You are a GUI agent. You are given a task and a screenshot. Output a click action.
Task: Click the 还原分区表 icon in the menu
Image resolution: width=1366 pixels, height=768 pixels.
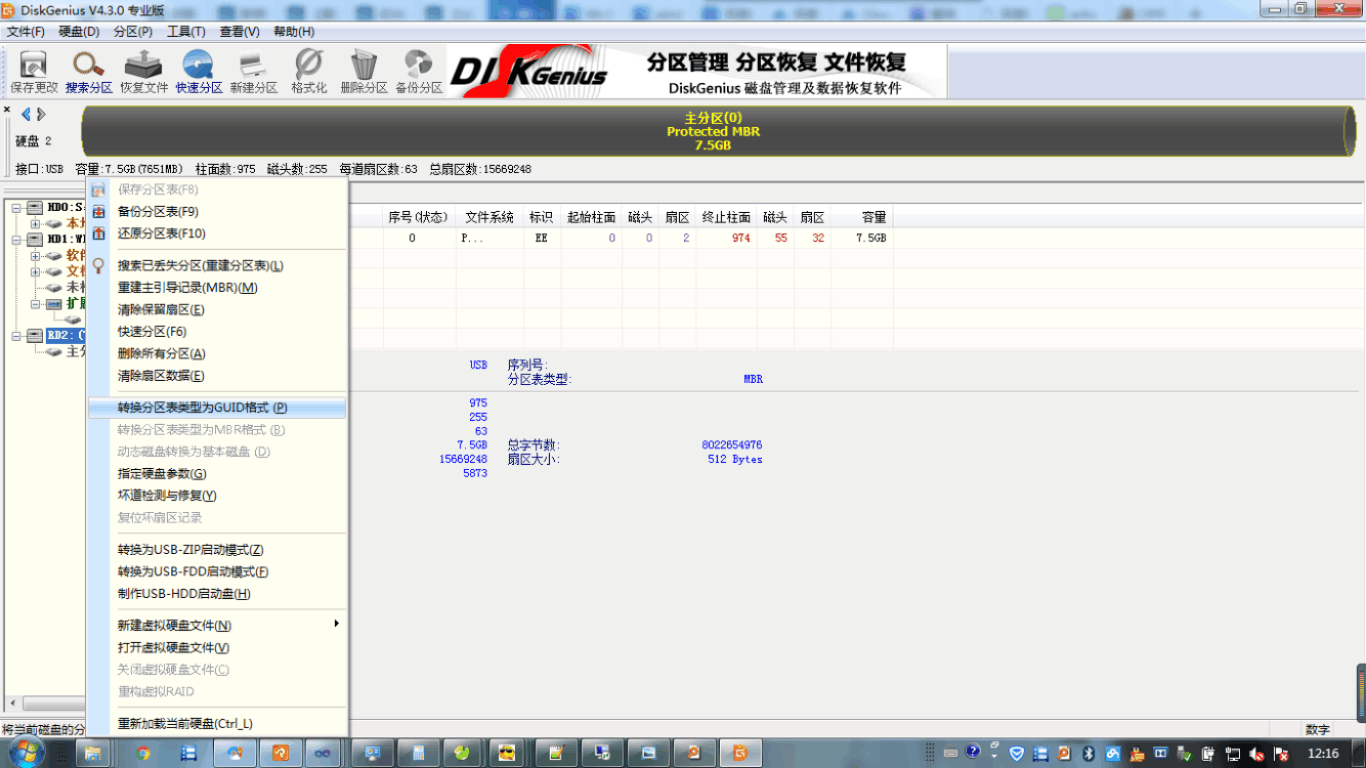(98, 234)
